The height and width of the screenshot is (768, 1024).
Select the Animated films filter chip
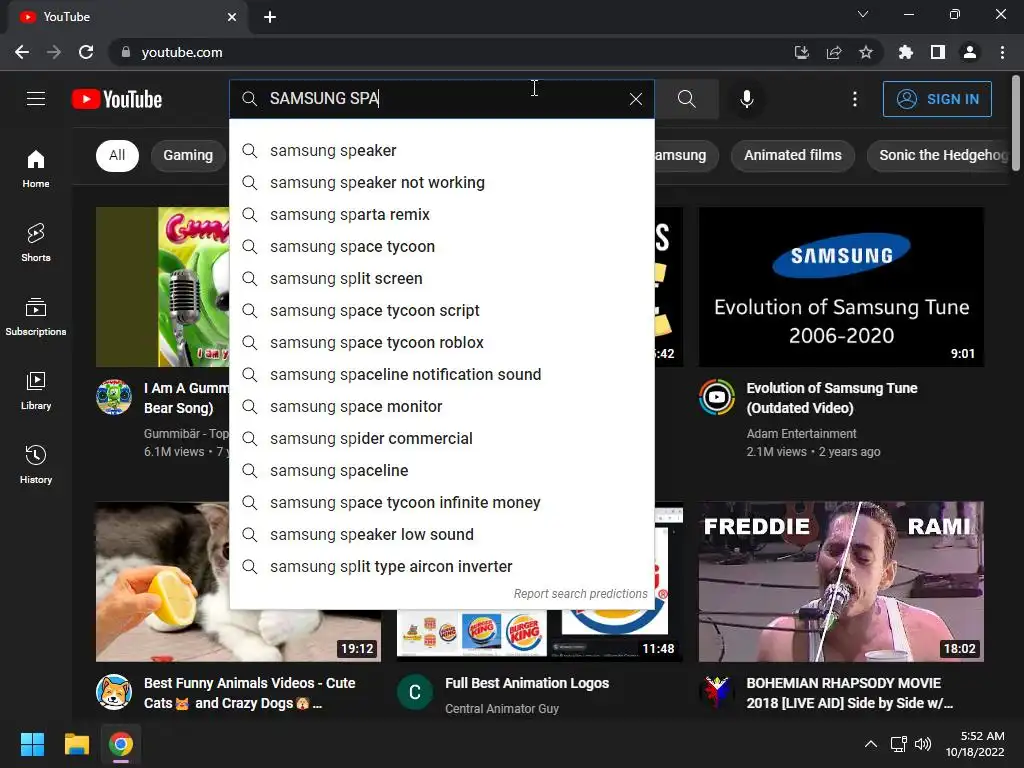(793, 155)
